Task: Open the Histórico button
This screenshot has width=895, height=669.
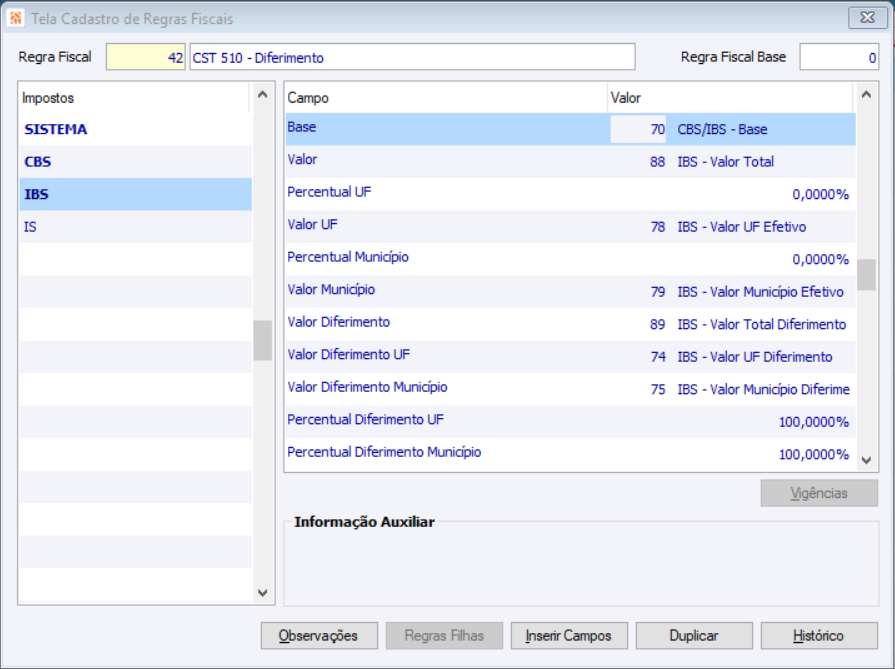Action: point(818,636)
